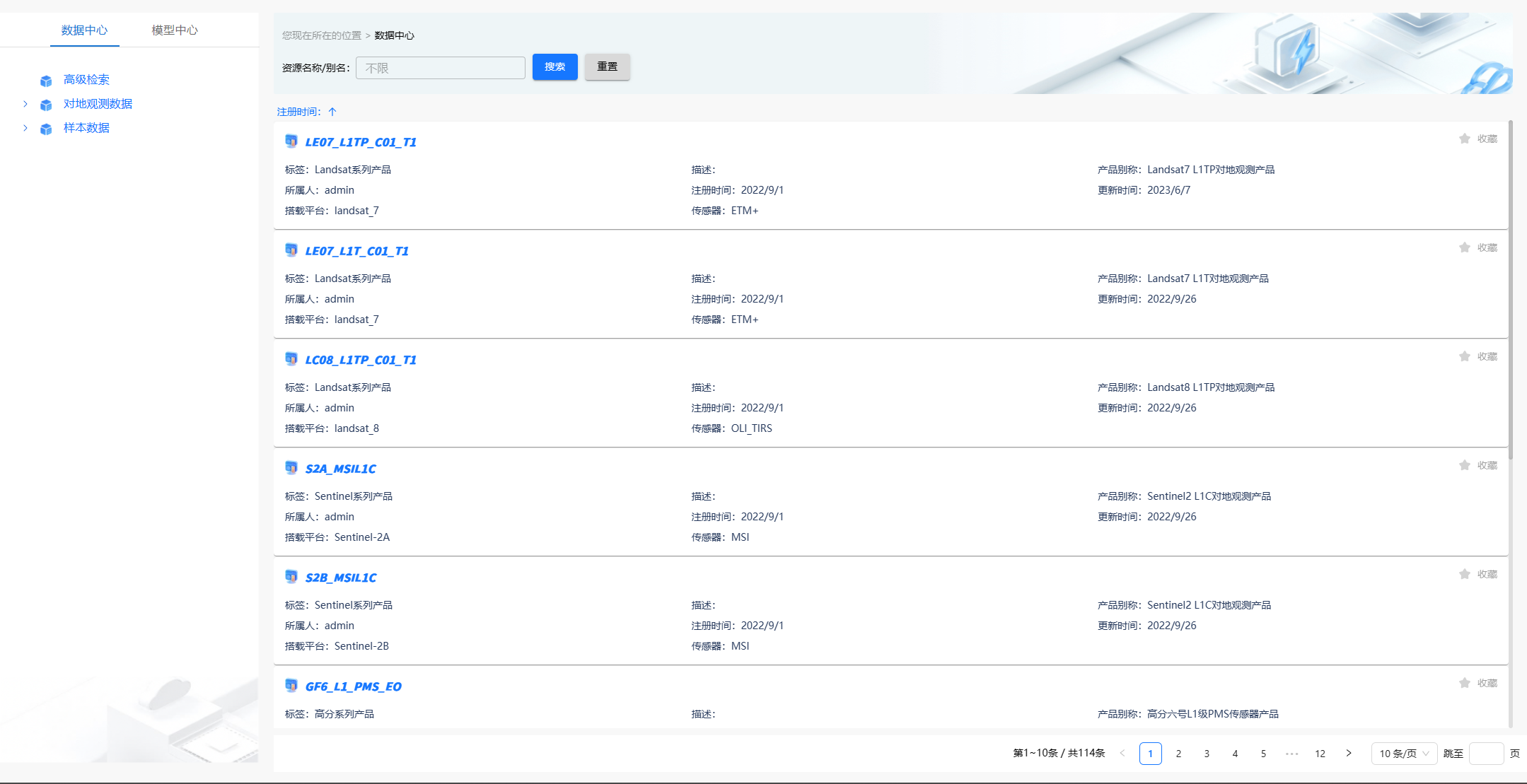This screenshot has width=1527, height=784.
Task: Expand the 对地观测数据 tree node
Action: click(25, 104)
